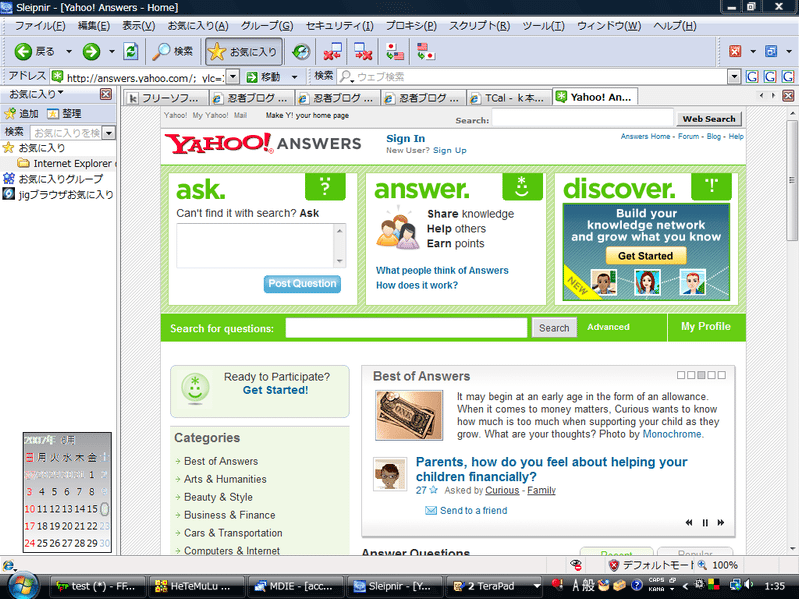
Task: Click the first G search engine icon
Action: point(752,77)
